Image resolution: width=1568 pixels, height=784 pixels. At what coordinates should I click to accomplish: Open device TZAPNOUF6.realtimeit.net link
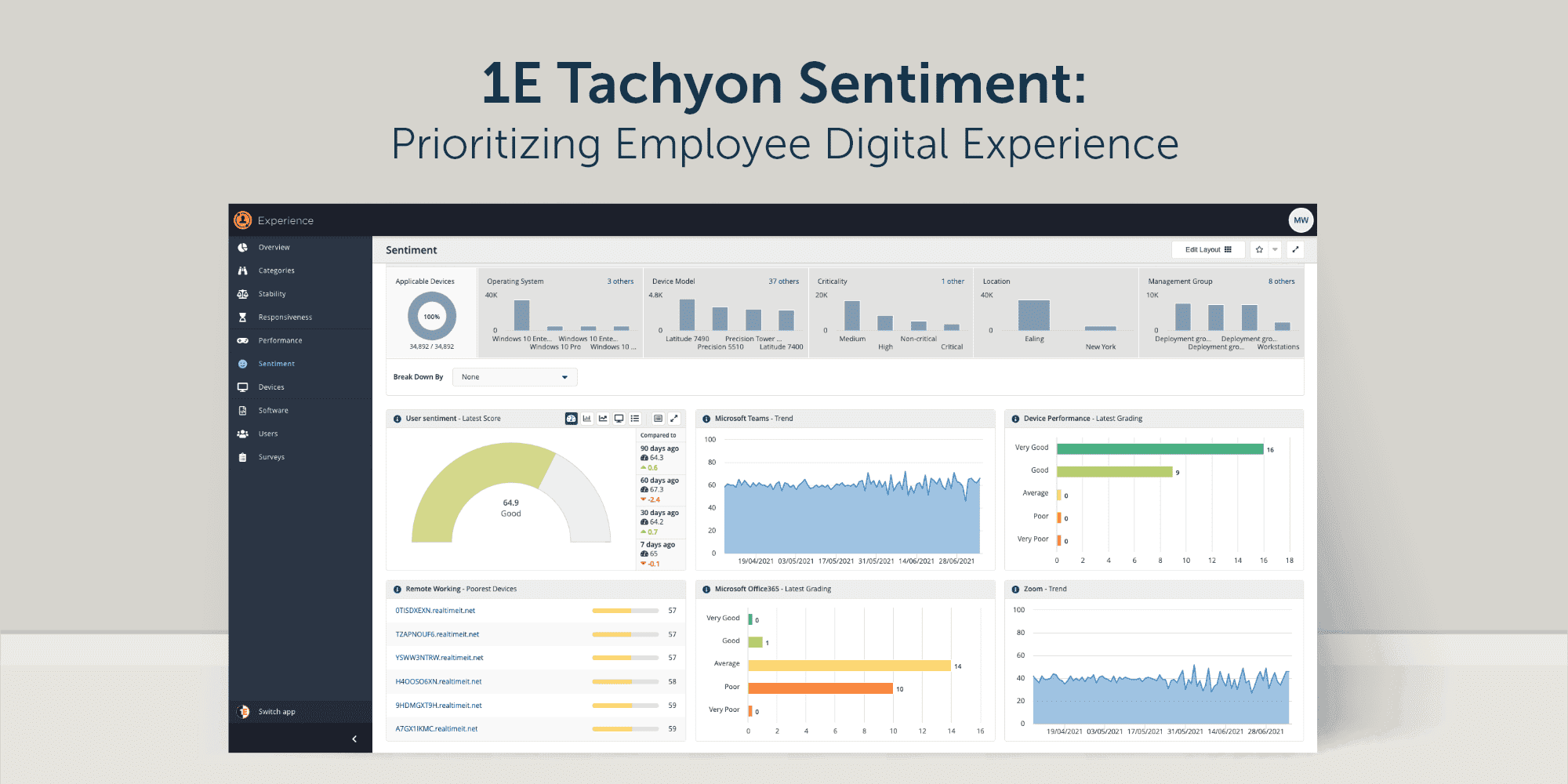[x=437, y=634]
